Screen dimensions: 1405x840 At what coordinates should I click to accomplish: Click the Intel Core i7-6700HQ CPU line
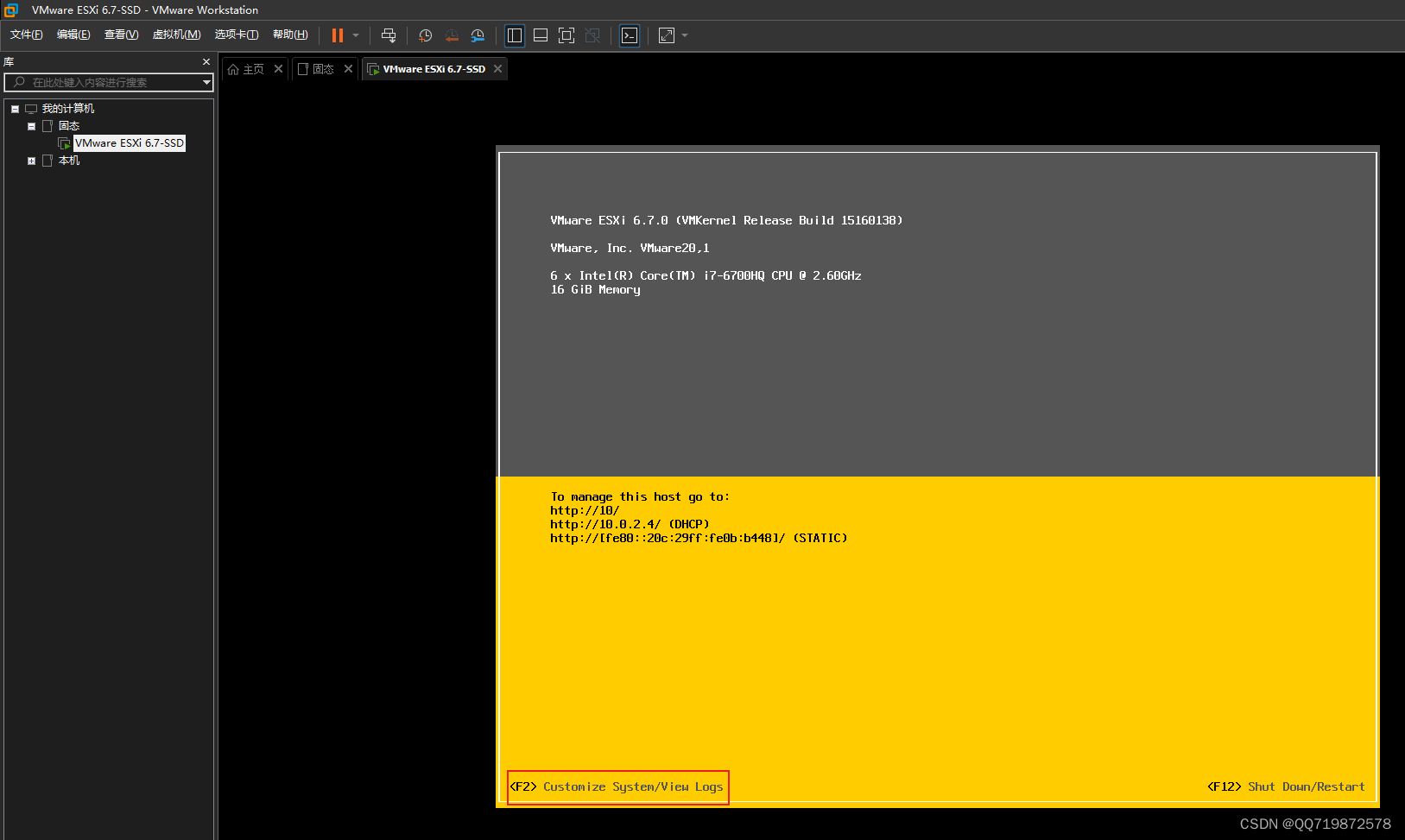pos(706,275)
